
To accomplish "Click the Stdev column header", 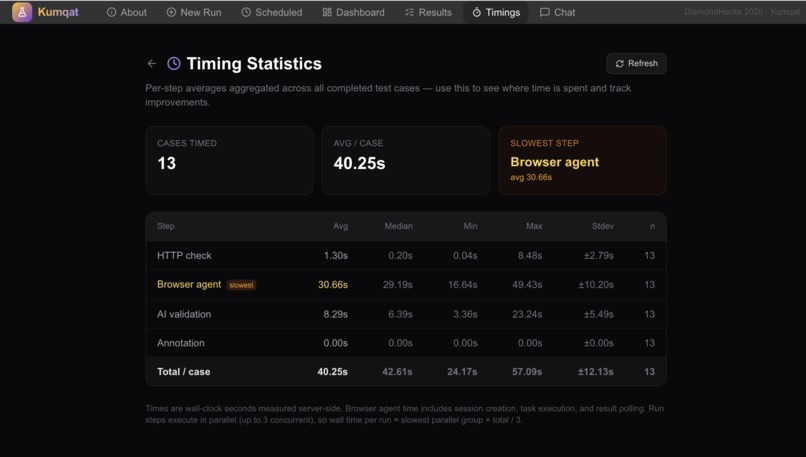I will pyautogui.click(x=602, y=226).
